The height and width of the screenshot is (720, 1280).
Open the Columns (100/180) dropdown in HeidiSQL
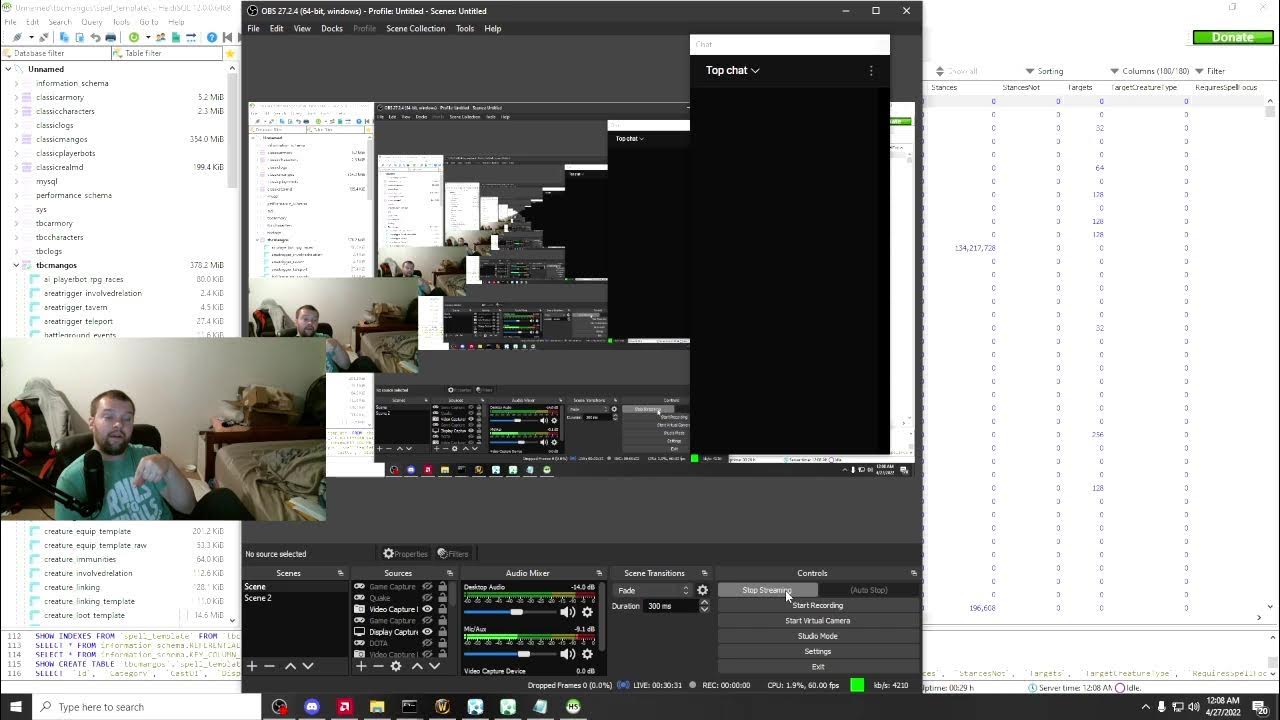pos(1150,71)
